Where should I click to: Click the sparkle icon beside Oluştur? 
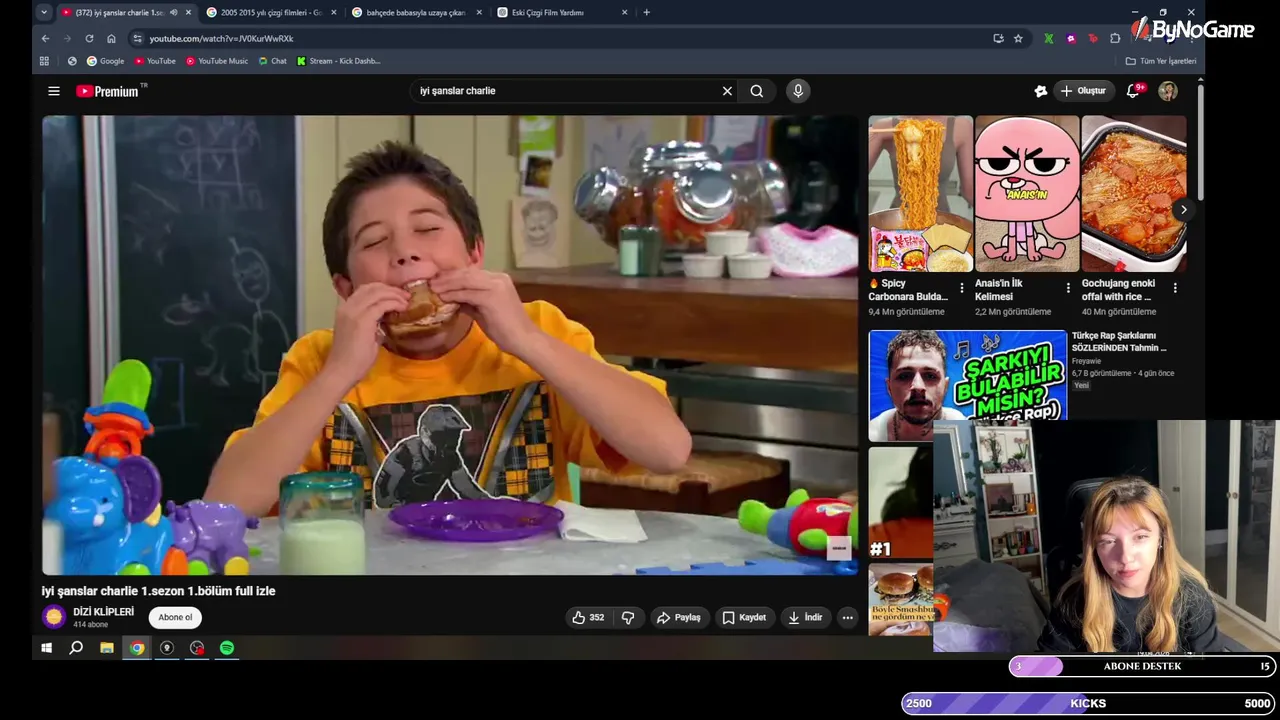pos(1041,91)
